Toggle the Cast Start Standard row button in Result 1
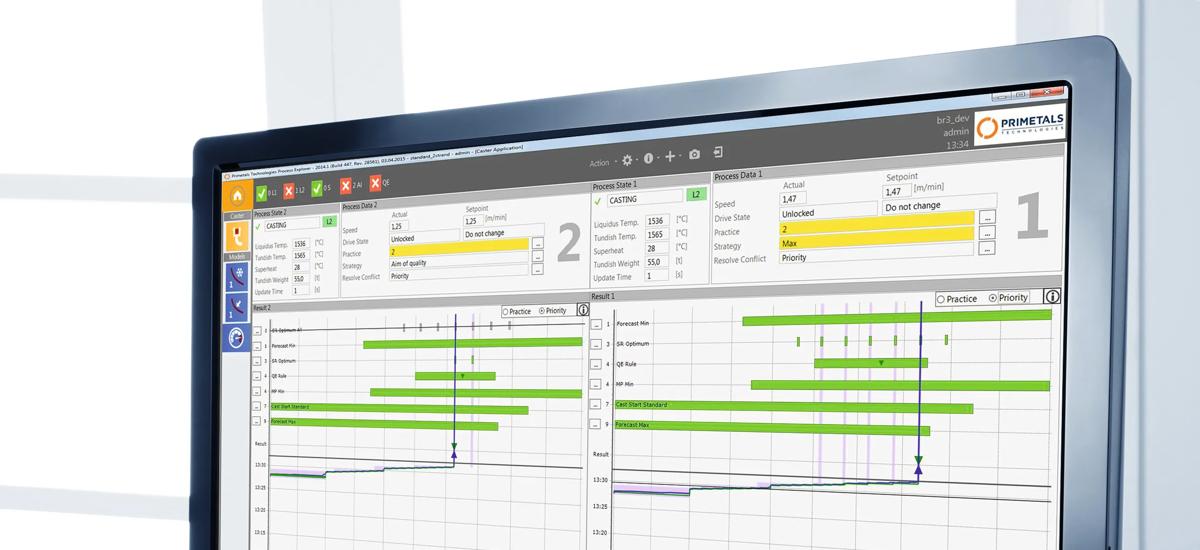 pyautogui.click(x=596, y=406)
